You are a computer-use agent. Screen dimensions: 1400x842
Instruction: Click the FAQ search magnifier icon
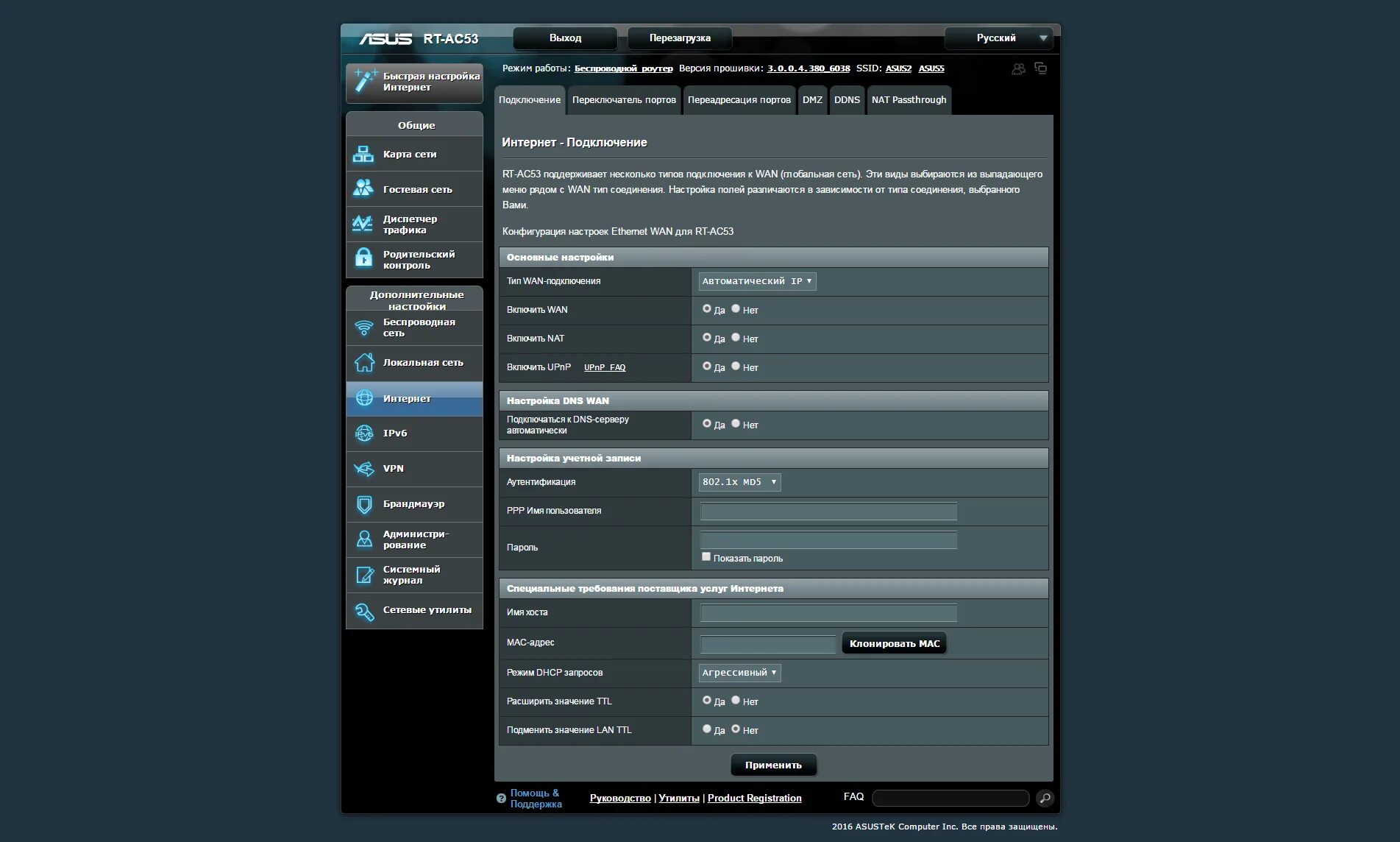click(1045, 798)
